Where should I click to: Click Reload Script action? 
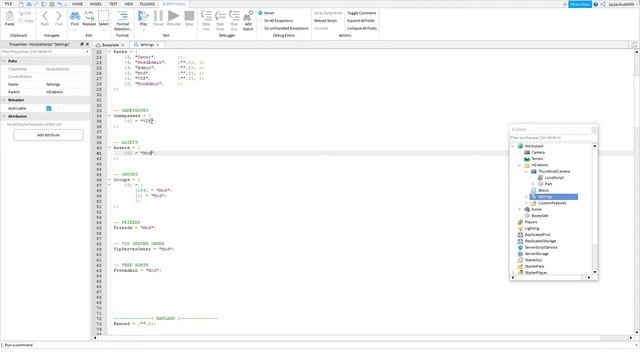click(x=325, y=20)
